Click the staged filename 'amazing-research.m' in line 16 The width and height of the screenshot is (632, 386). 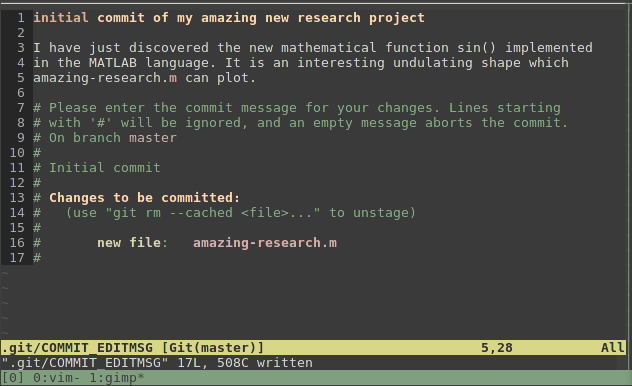click(265, 243)
